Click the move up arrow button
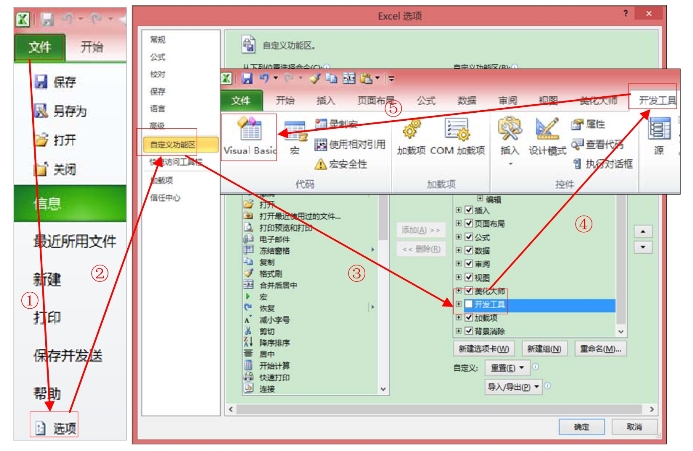Viewport: 693px width, 451px height. (x=643, y=231)
